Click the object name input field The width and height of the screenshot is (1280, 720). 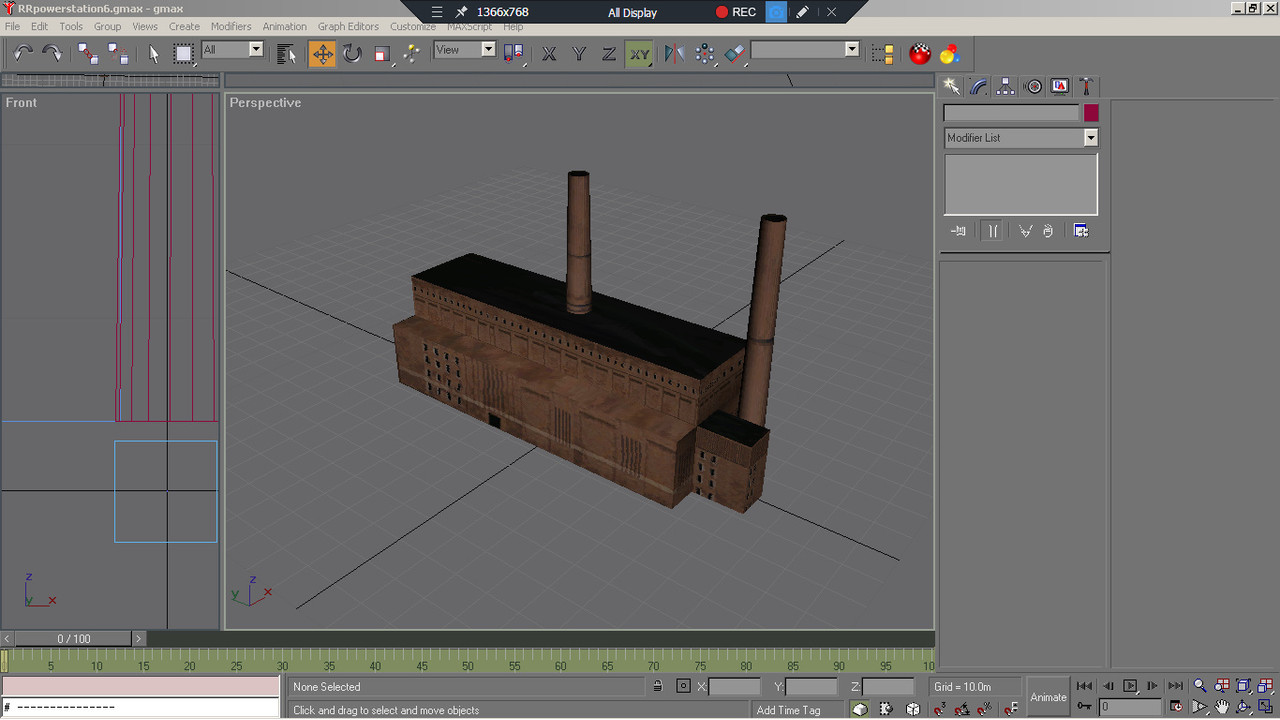pyautogui.click(x=1012, y=113)
